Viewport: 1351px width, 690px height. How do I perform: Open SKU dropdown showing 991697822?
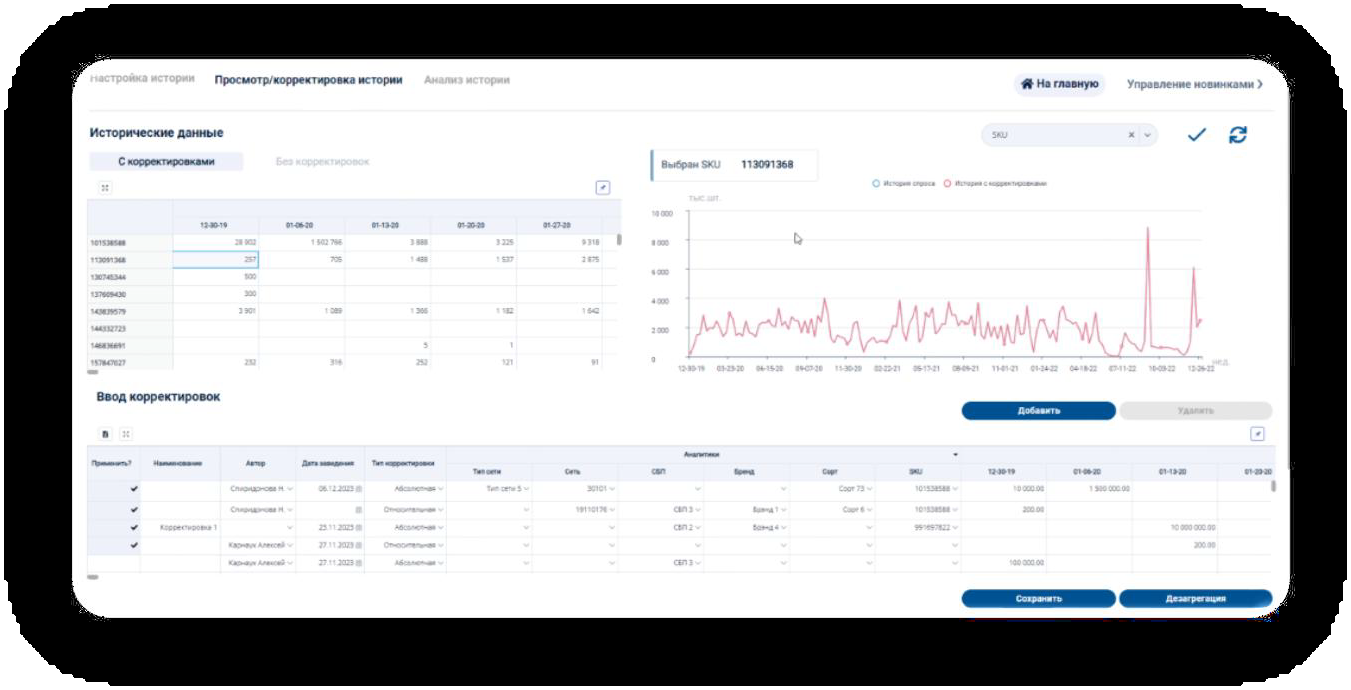click(x=956, y=527)
